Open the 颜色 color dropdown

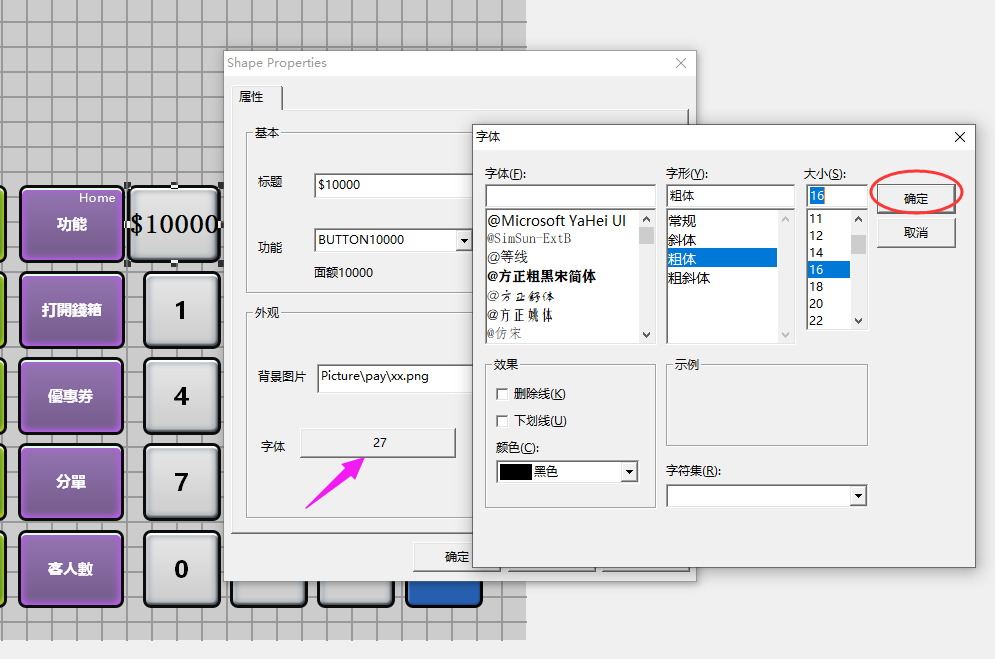click(x=629, y=472)
